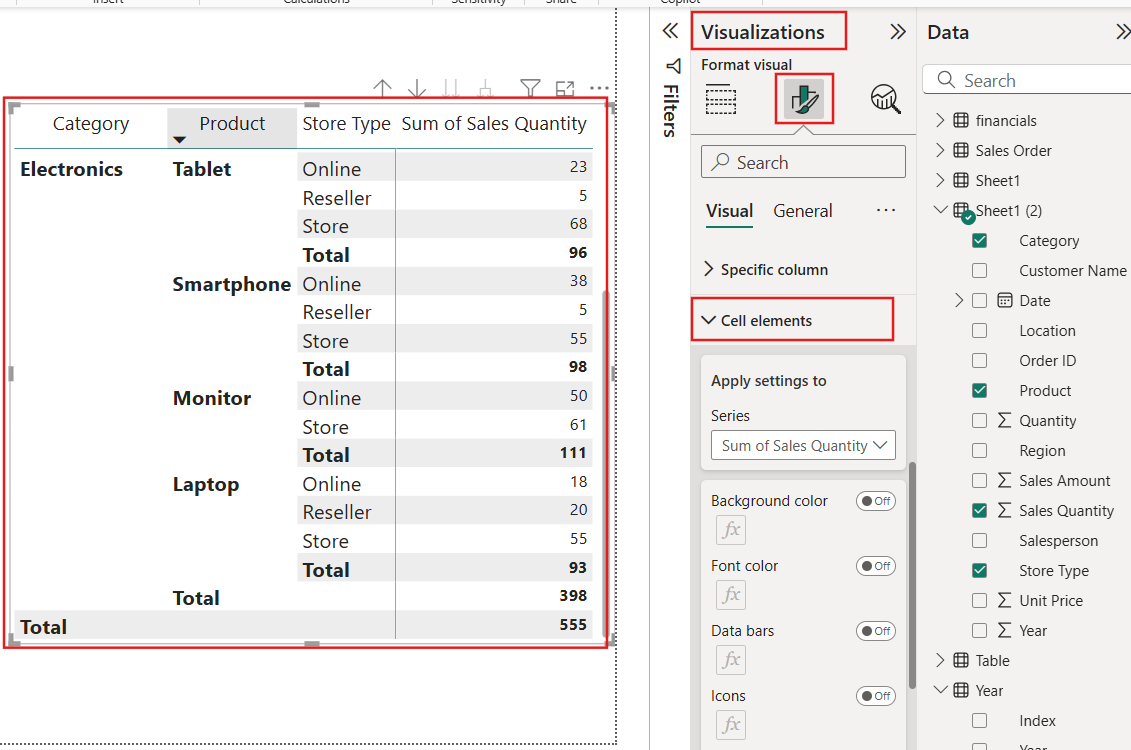
Task: Check the Customer Name field checkbox
Action: coord(980,270)
